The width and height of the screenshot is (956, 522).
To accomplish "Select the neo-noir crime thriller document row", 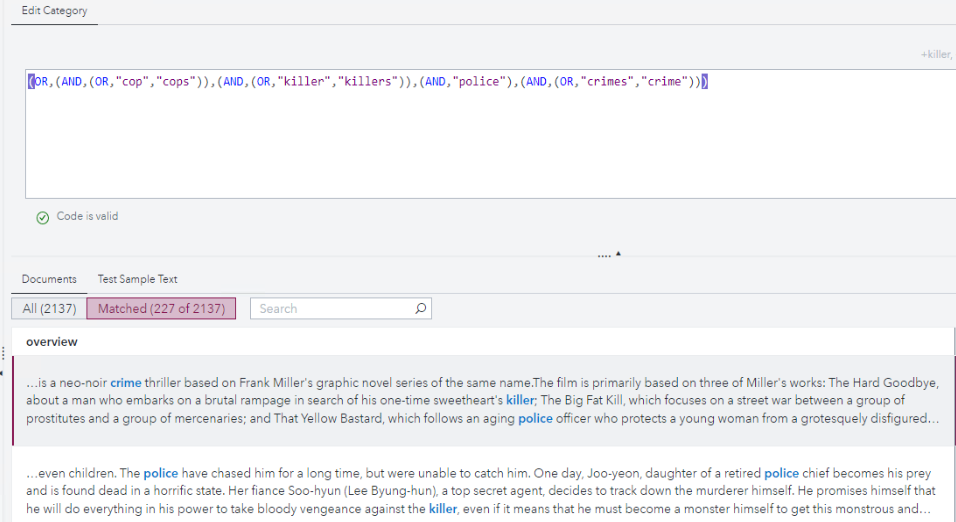I will [483, 401].
